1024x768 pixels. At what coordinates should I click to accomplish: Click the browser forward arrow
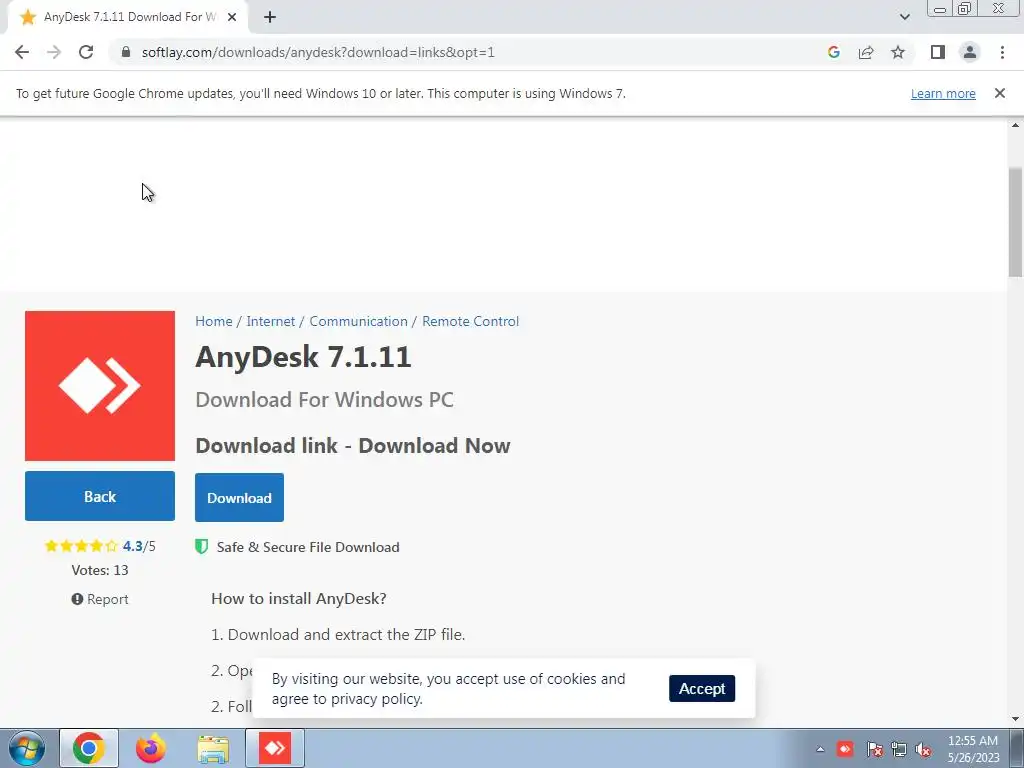click(54, 52)
